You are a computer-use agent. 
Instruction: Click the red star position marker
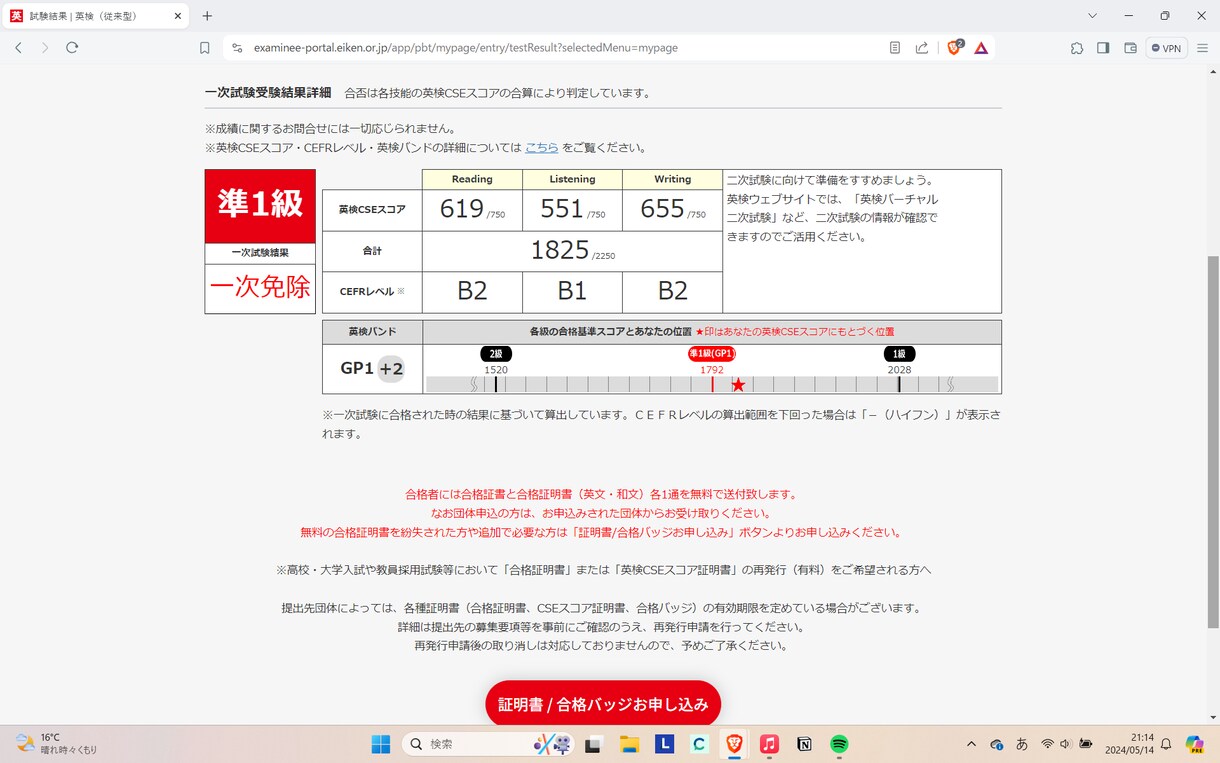(x=738, y=385)
